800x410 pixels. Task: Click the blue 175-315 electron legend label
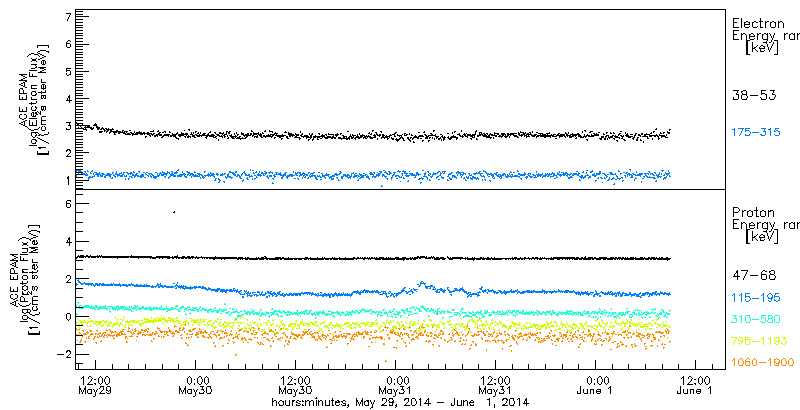[x=756, y=133]
